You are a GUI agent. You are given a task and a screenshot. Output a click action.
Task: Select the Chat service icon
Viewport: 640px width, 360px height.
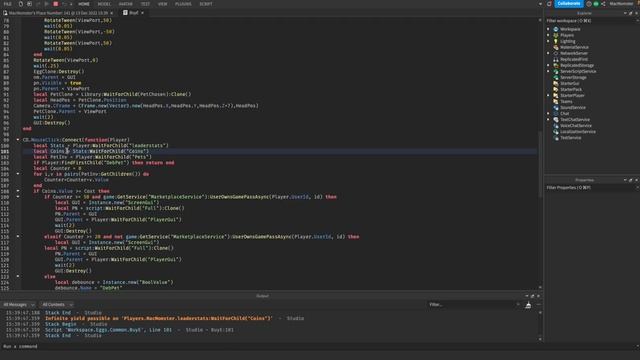[556, 113]
